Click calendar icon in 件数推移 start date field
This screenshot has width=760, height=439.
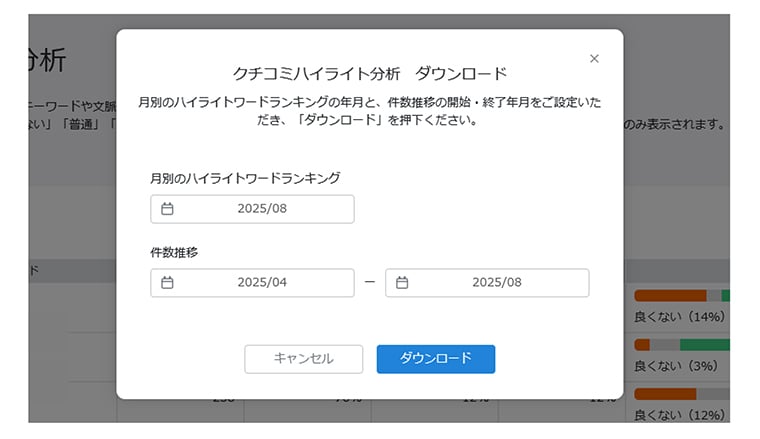[167, 283]
